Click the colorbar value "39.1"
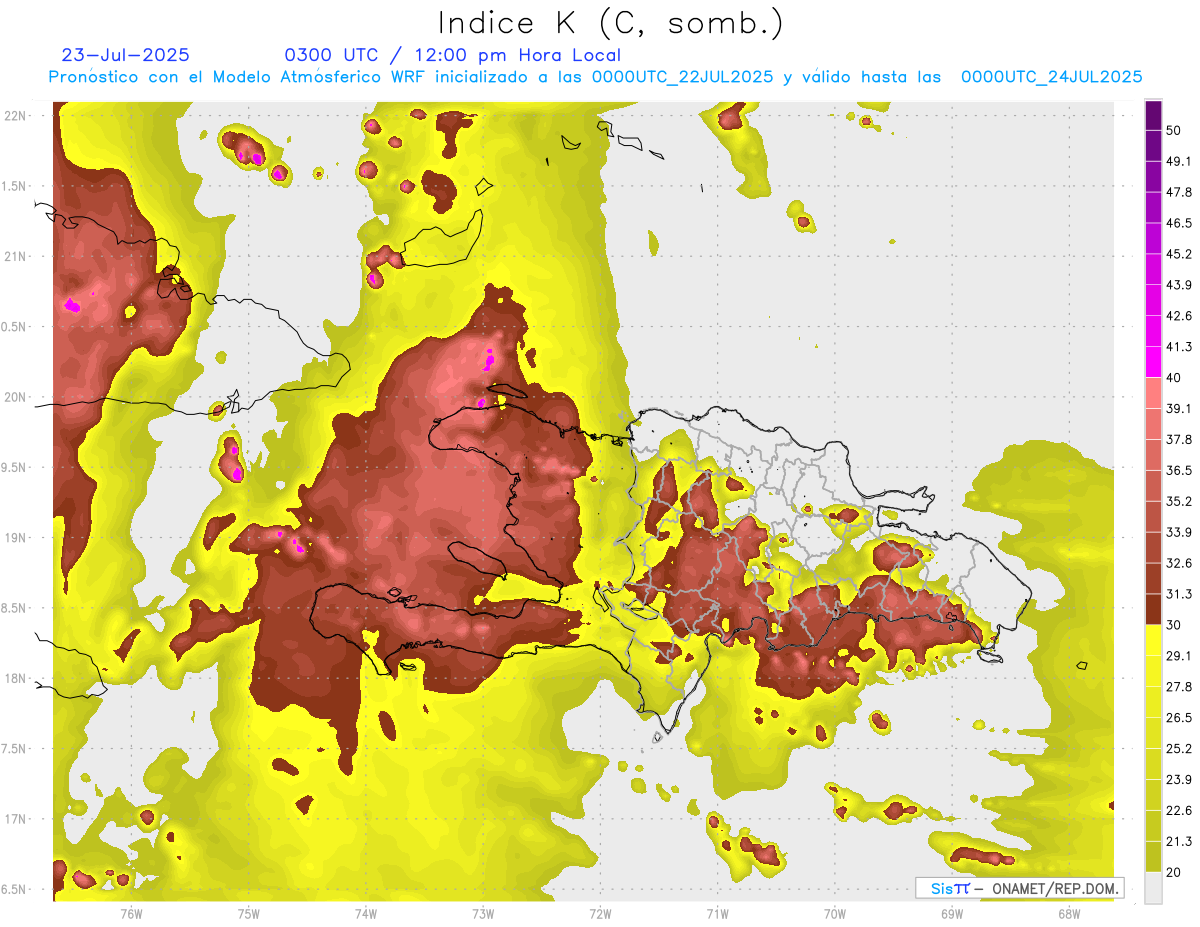The width and height of the screenshot is (1200, 927). coord(1179,409)
